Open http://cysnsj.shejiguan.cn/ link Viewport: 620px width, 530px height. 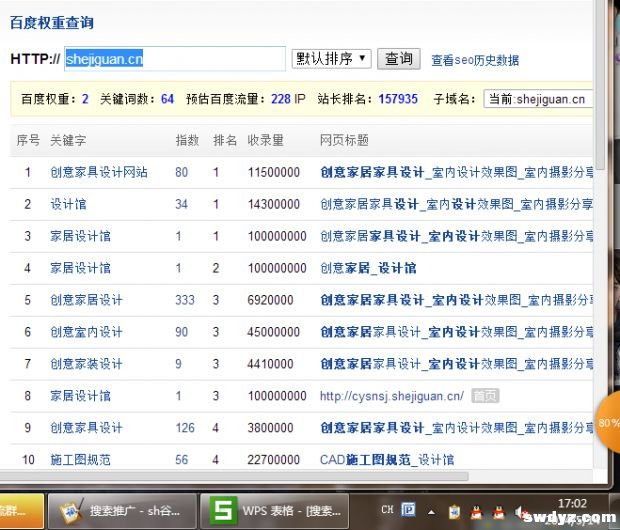coord(392,396)
